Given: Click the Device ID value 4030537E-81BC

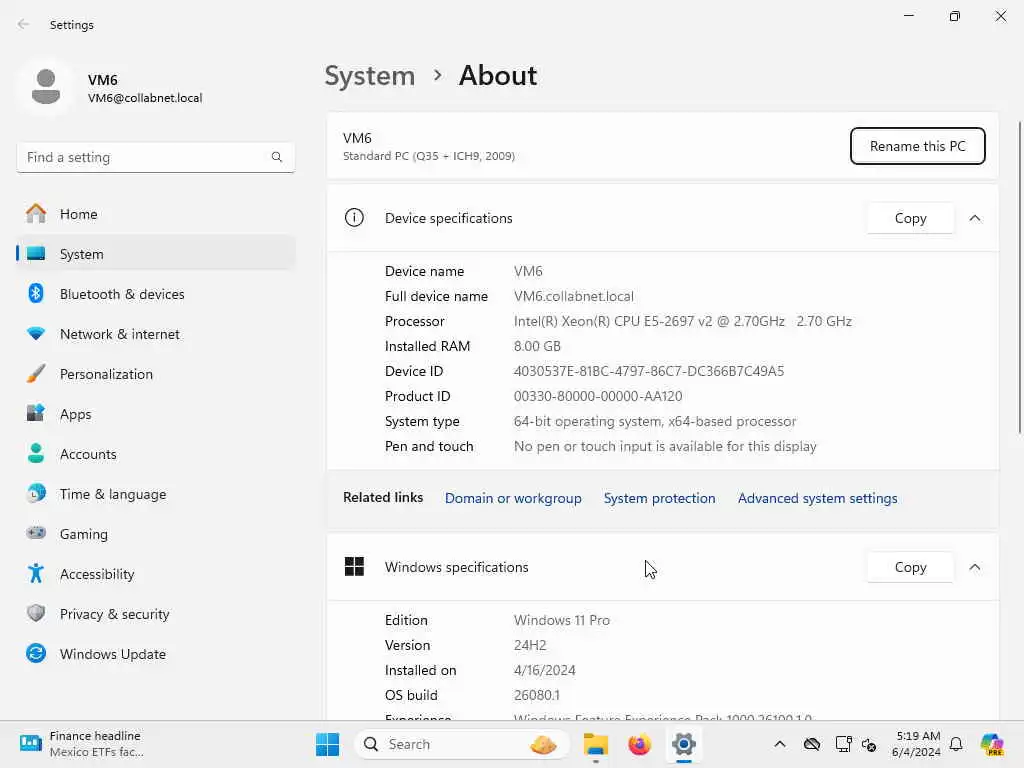Looking at the screenshot, I should click(648, 371).
